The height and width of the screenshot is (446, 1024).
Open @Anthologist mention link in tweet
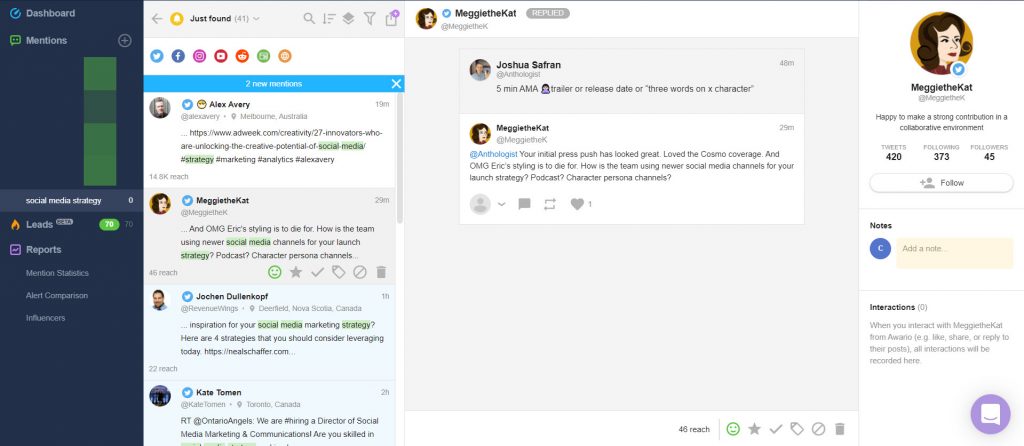click(x=493, y=154)
